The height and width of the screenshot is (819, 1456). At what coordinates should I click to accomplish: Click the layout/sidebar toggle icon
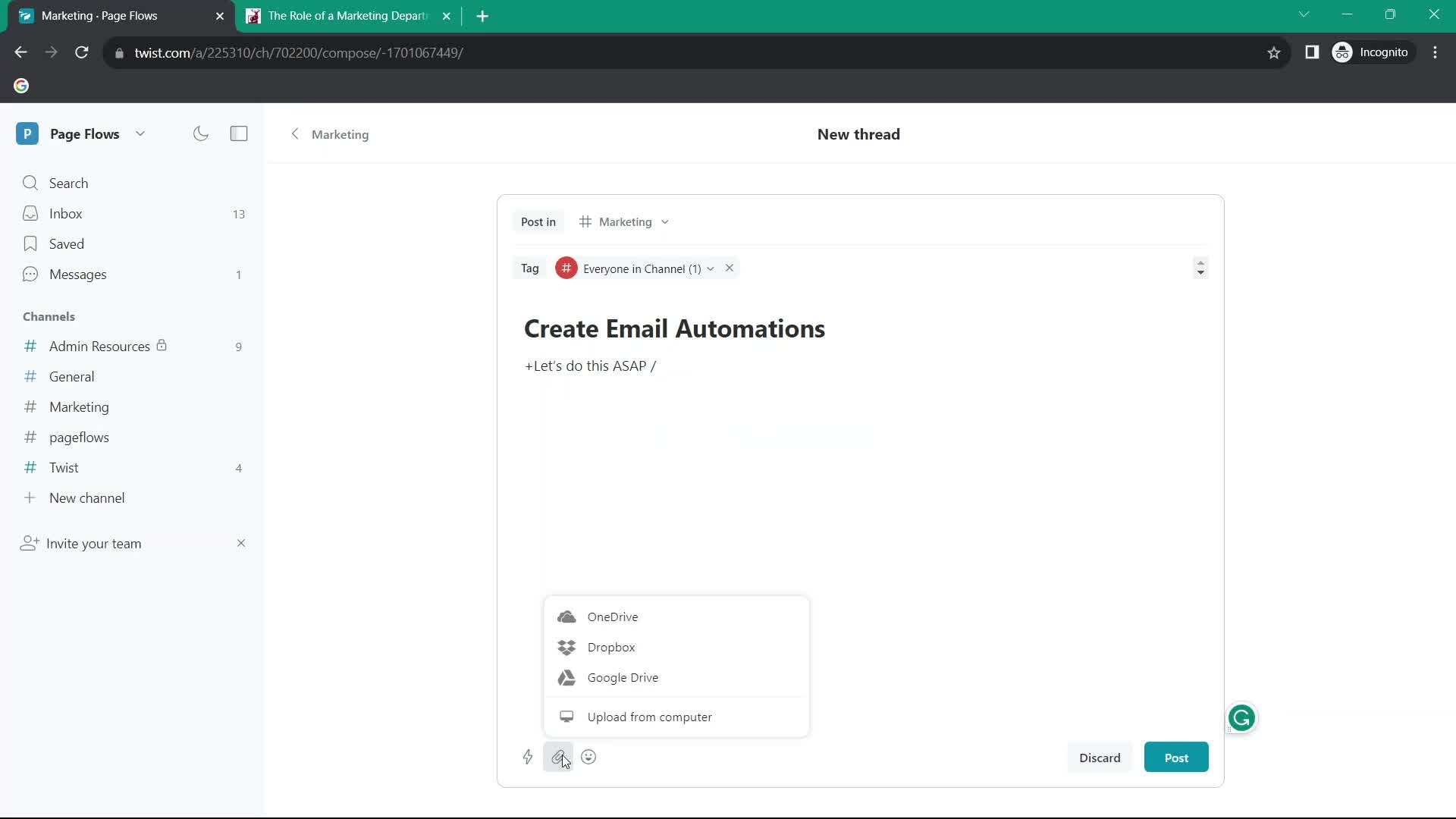[x=239, y=134]
